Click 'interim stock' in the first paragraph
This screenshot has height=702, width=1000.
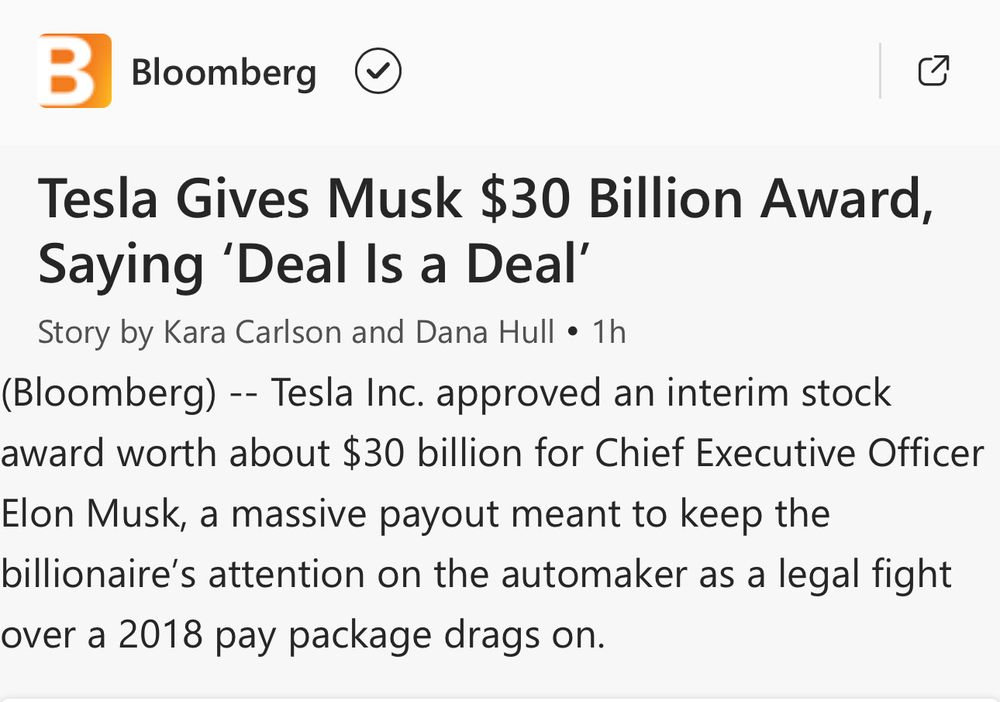pyautogui.click(x=780, y=393)
